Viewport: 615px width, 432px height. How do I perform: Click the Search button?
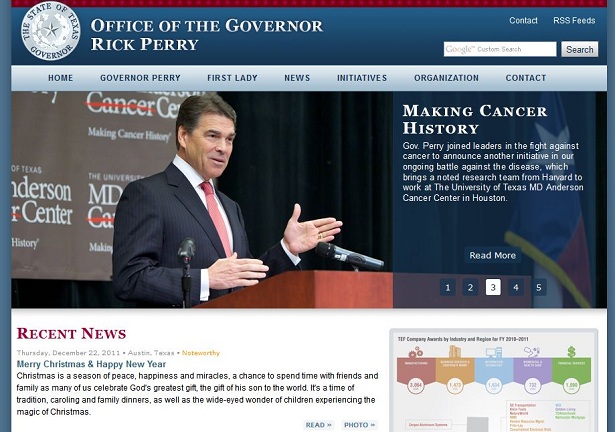(580, 49)
